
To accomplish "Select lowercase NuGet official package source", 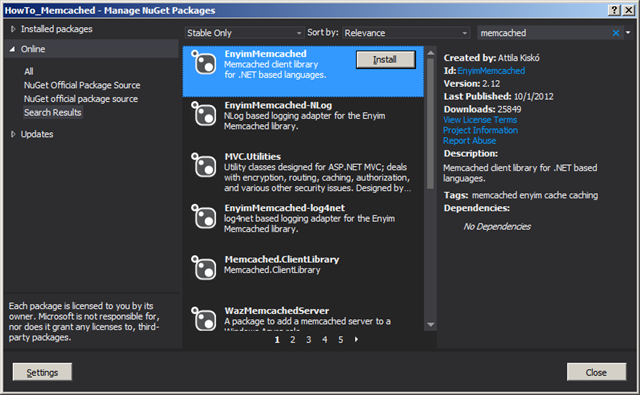I will [81, 99].
